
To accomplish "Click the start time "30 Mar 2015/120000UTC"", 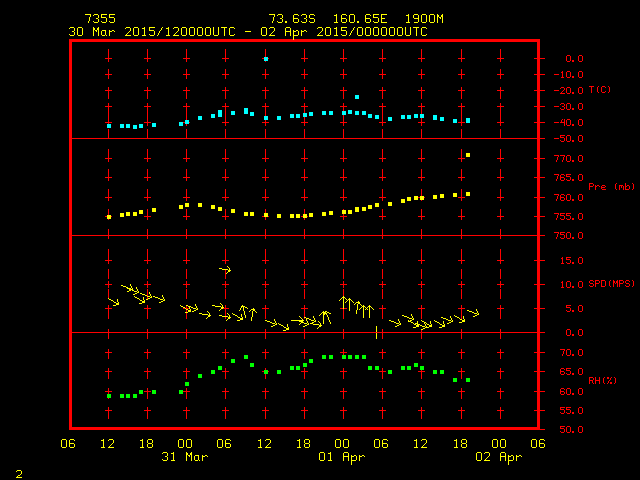I will click(x=152, y=32).
